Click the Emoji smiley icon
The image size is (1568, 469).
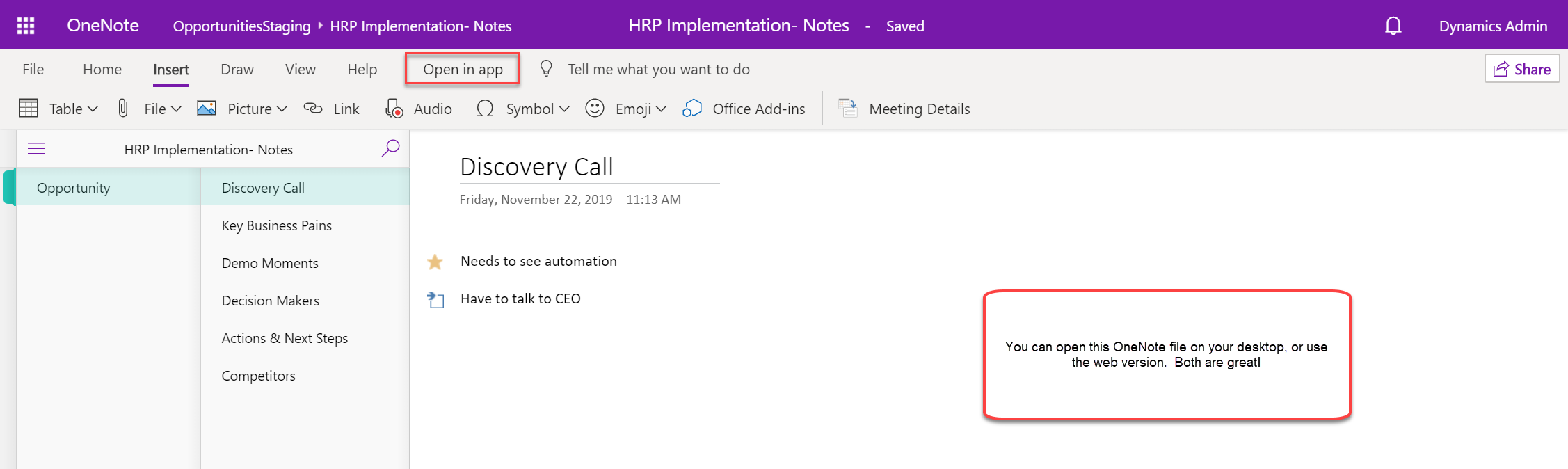click(595, 109)
